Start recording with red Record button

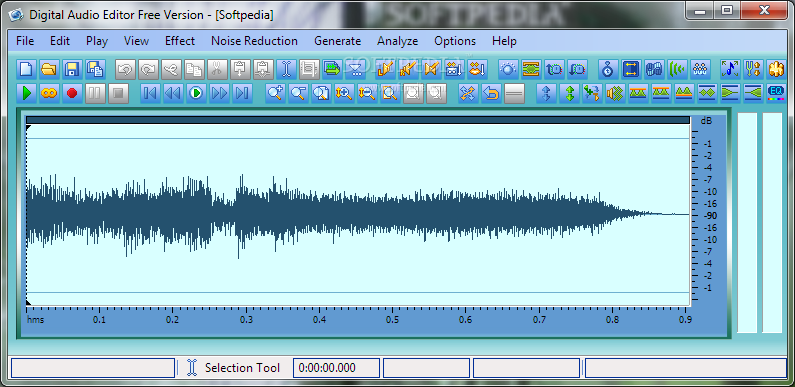72,93
